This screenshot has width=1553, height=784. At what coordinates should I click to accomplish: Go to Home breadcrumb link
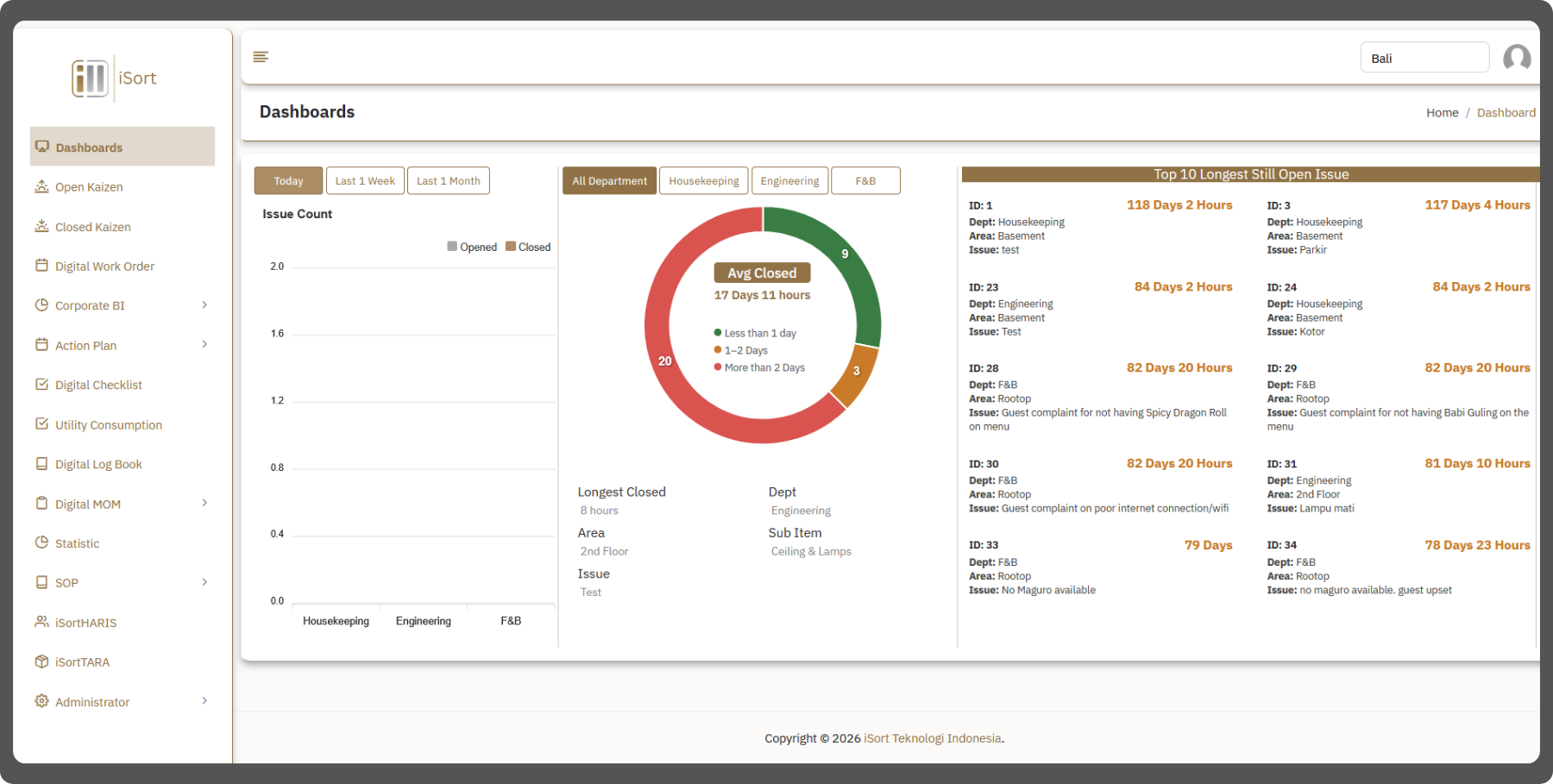click(1442, 113)
